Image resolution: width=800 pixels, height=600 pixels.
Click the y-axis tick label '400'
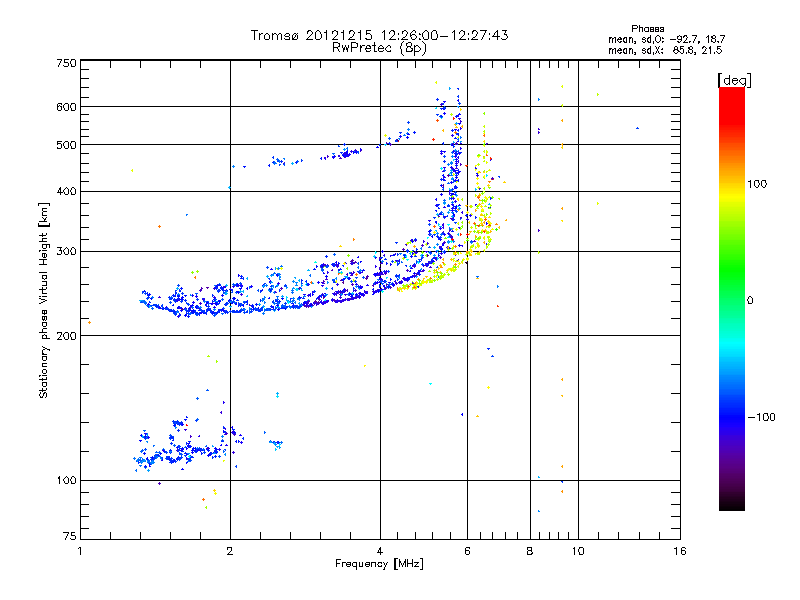66,192
